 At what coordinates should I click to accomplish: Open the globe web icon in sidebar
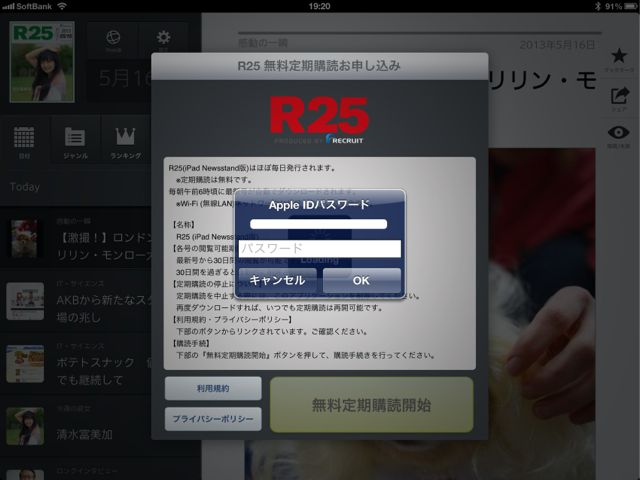(113, 40)
